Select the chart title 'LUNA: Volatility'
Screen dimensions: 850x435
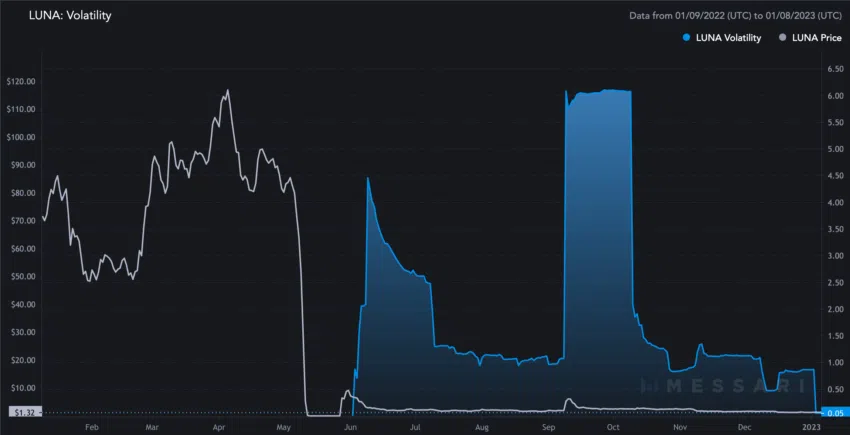pos(70,16)
